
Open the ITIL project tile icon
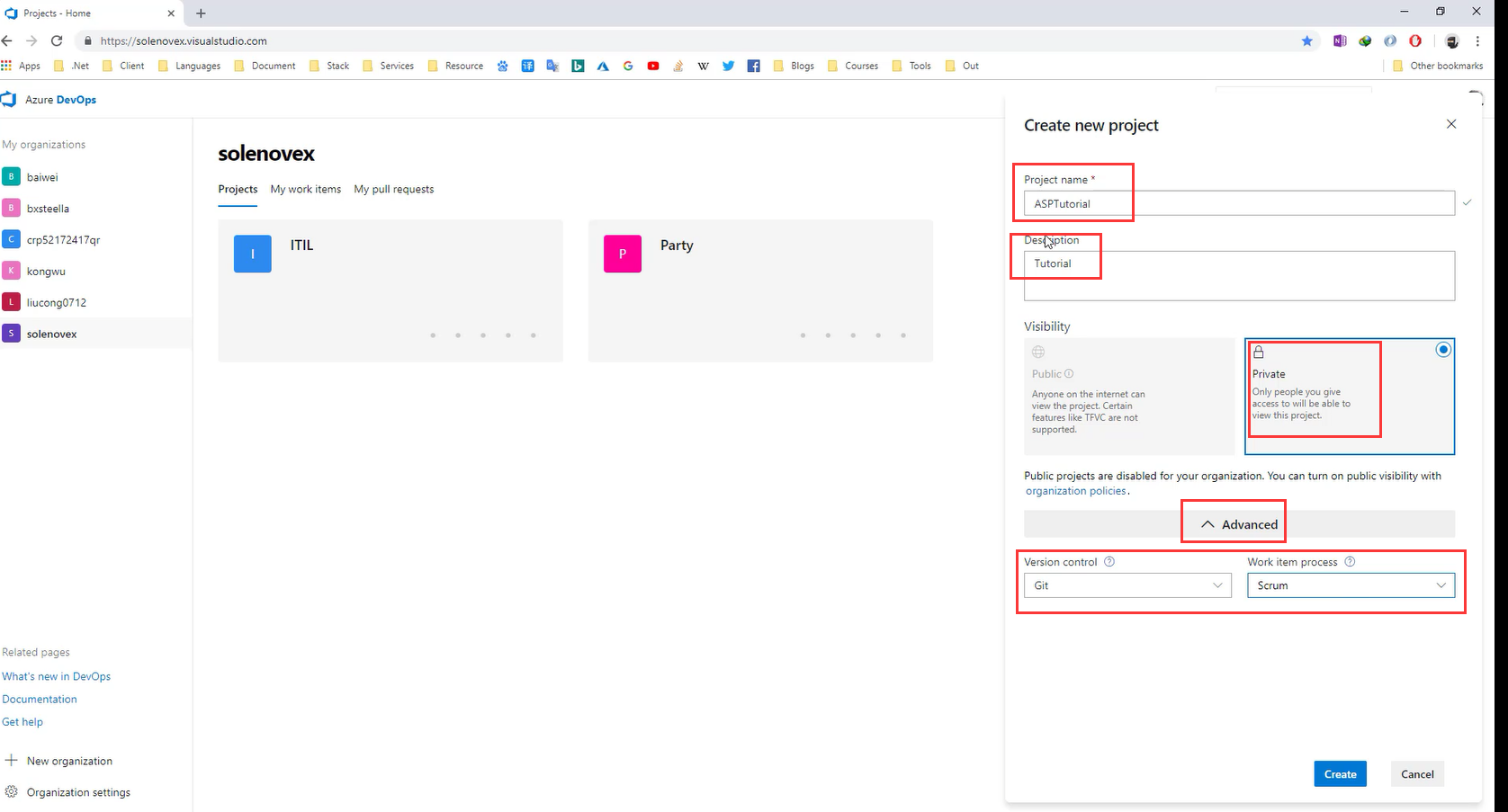(253, 254)
